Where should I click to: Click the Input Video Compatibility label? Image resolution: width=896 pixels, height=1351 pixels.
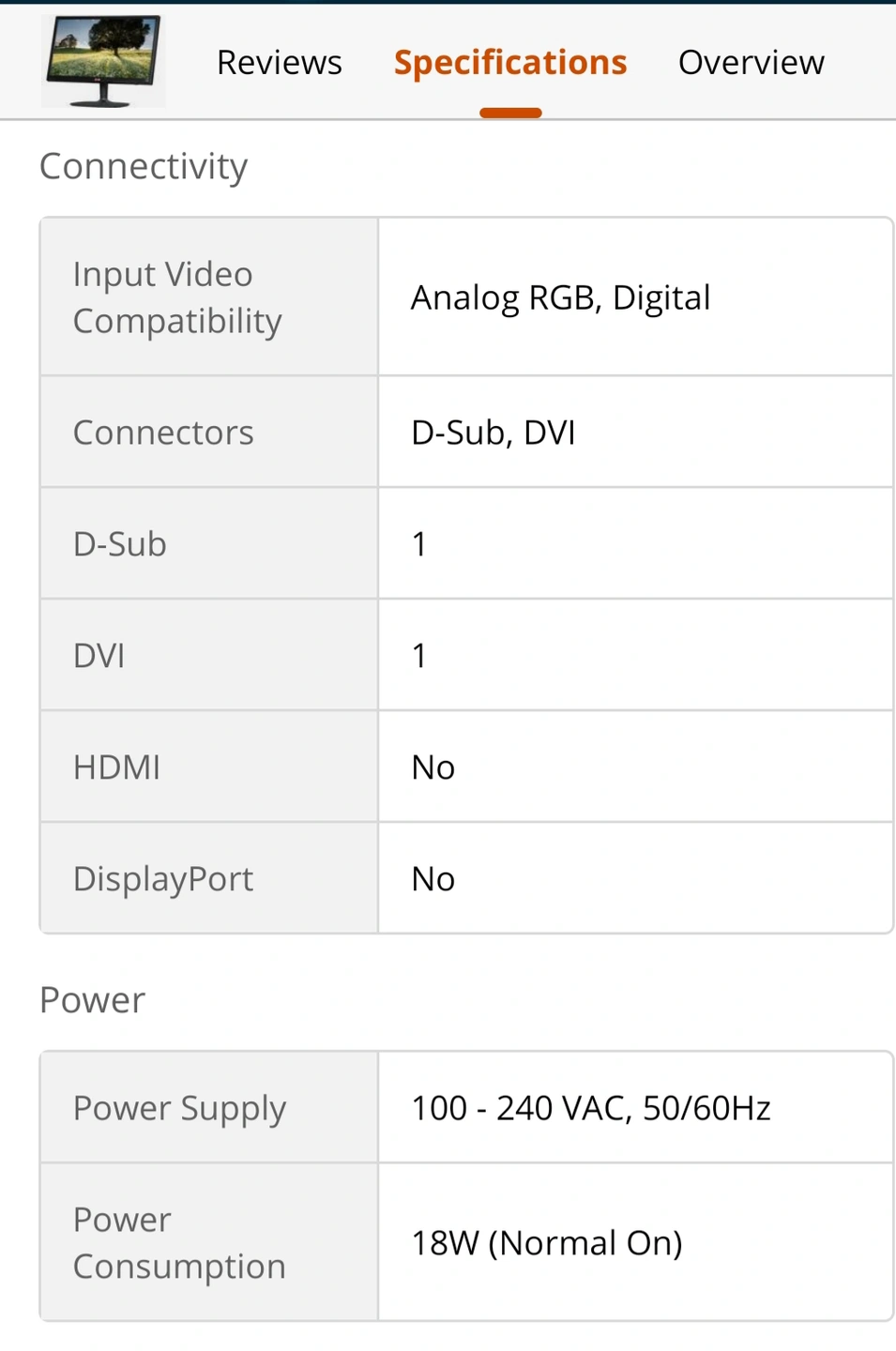click(177, 297)
